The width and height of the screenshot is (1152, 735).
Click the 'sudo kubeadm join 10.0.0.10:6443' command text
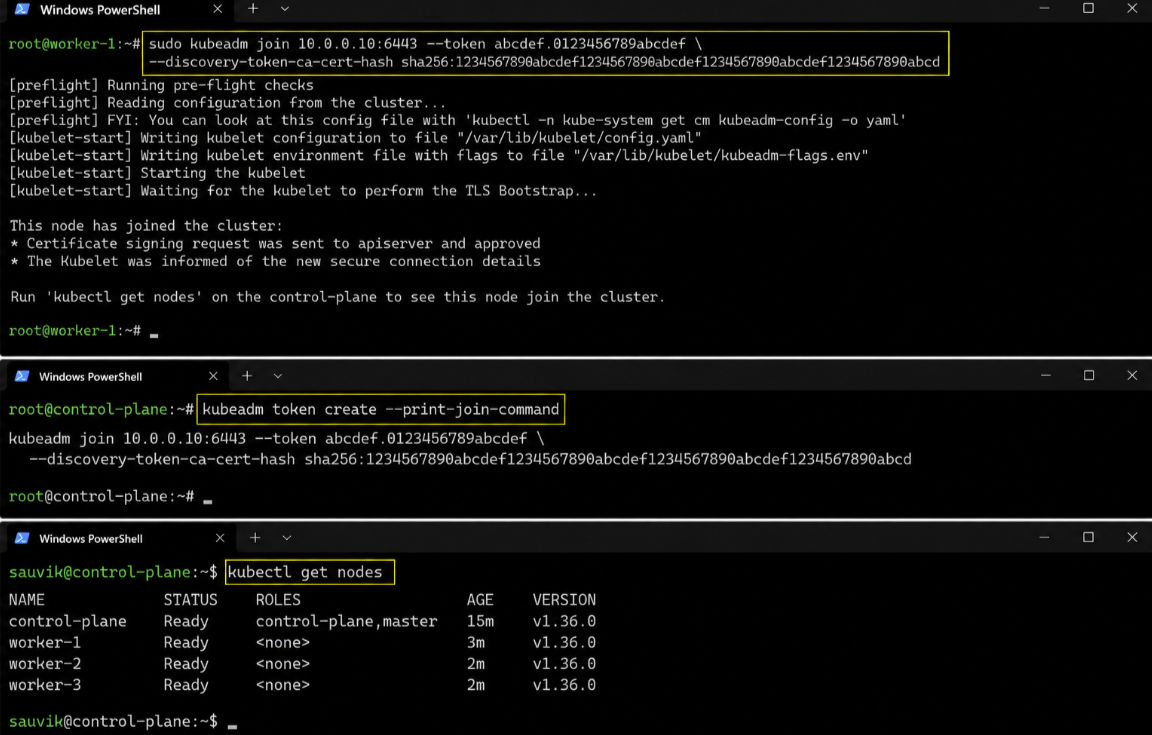(283, 44)
